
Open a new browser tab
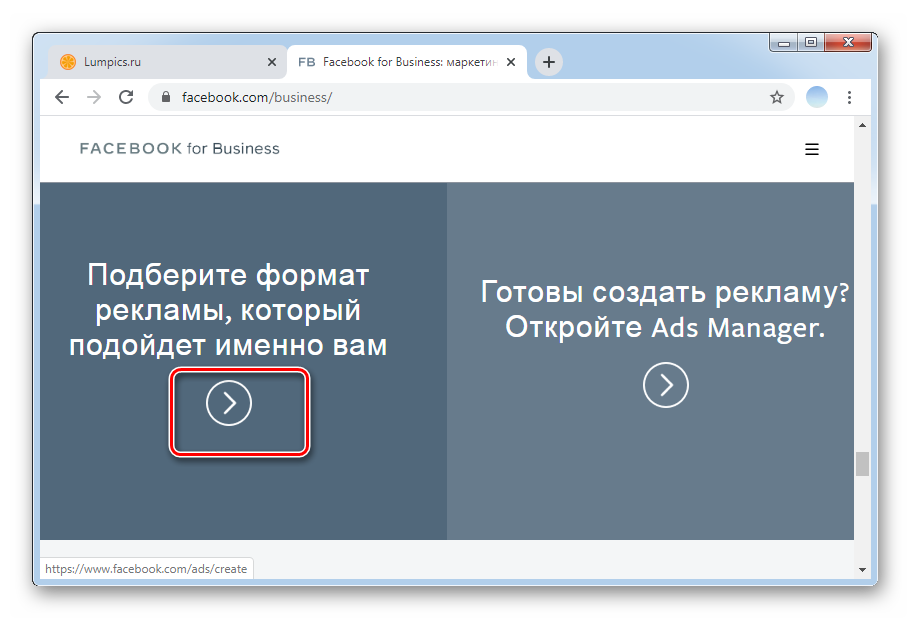549,62
